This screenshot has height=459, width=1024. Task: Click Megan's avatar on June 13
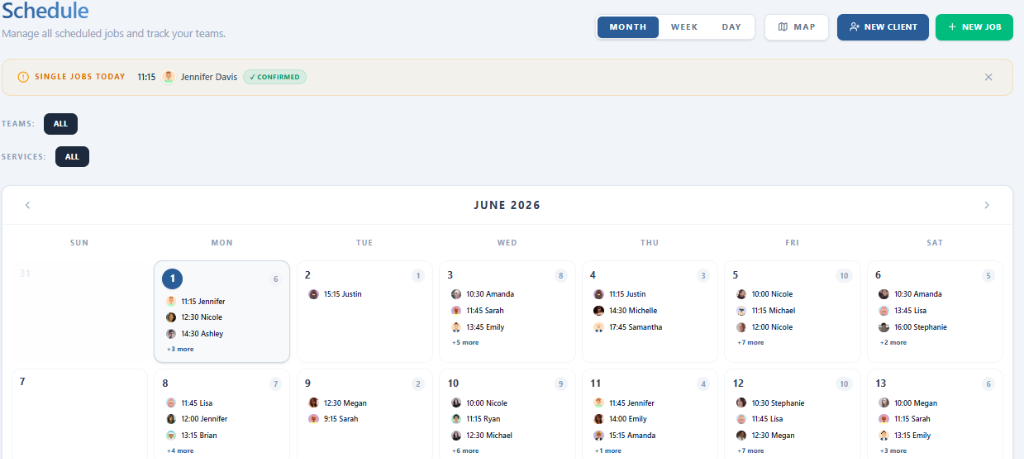pyautogui.click(x=884, y=403)
